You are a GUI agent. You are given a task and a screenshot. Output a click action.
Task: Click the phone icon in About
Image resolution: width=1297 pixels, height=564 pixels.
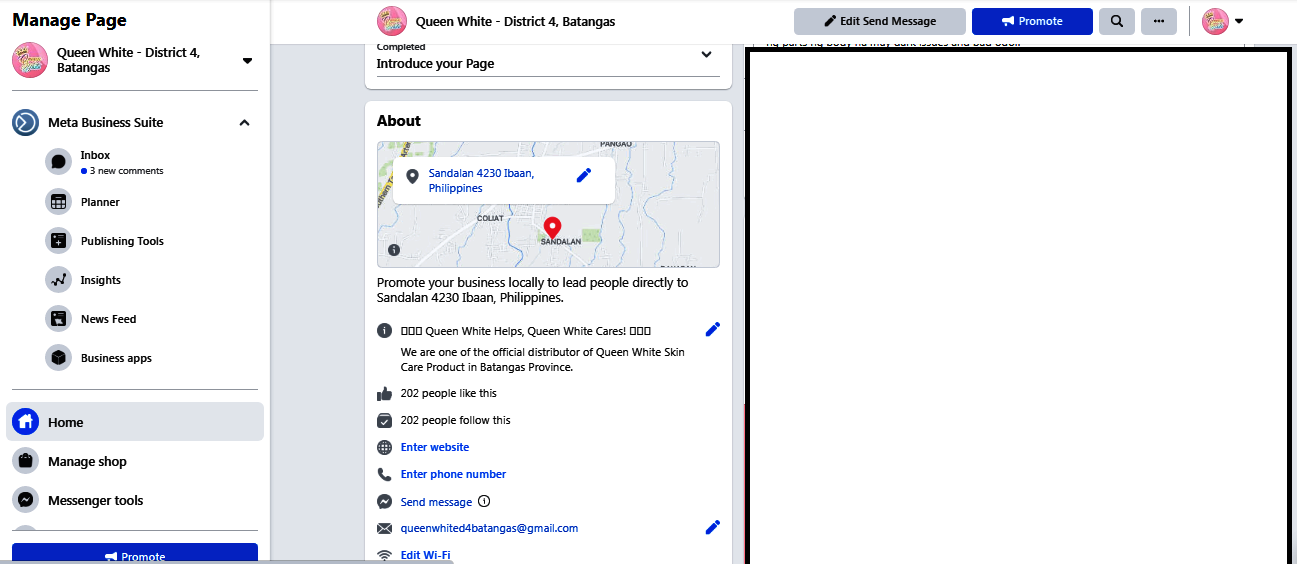[x=384, y=475]
